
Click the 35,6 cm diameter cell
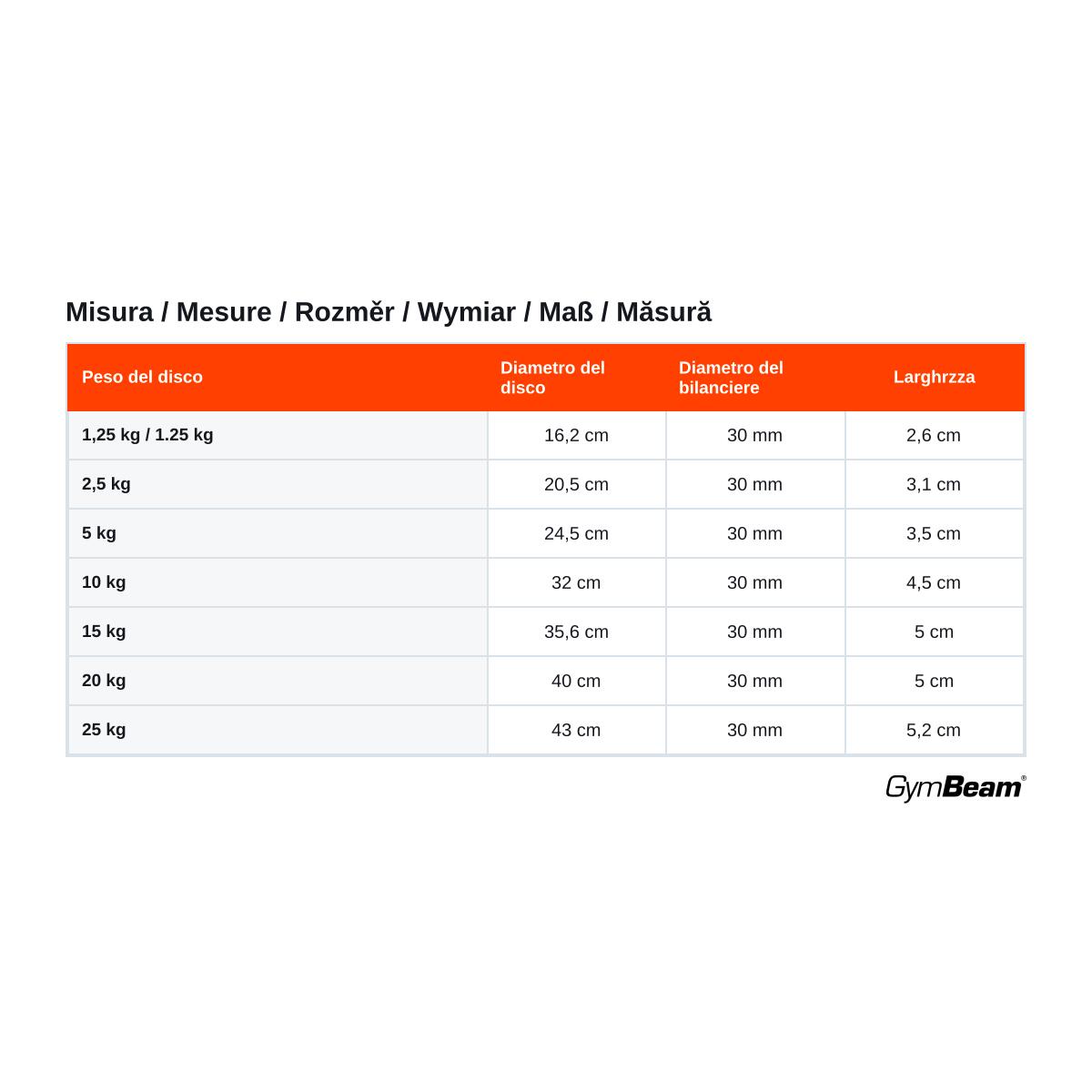click(576, 632)
